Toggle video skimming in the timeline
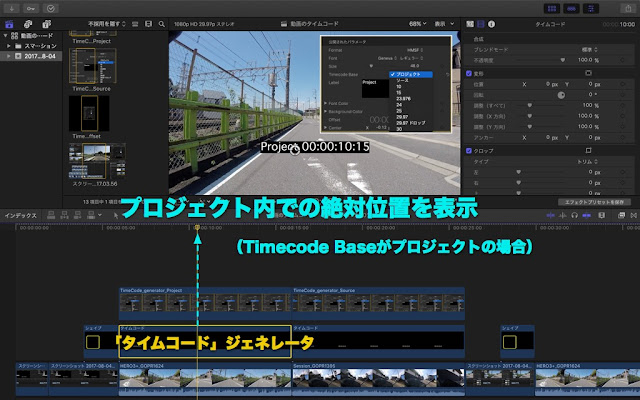The height and width of the screenshot is (400, 640). [x=551, y=215]
